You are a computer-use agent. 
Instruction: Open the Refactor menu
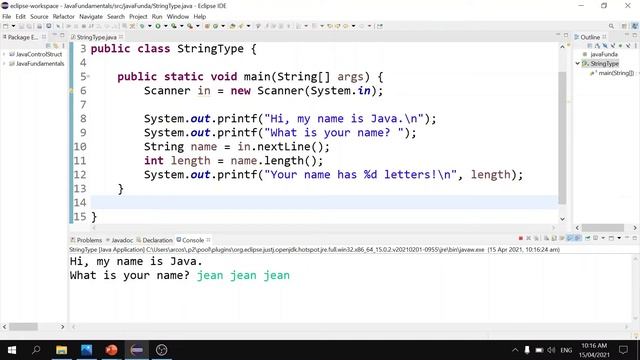pos(64,16)
